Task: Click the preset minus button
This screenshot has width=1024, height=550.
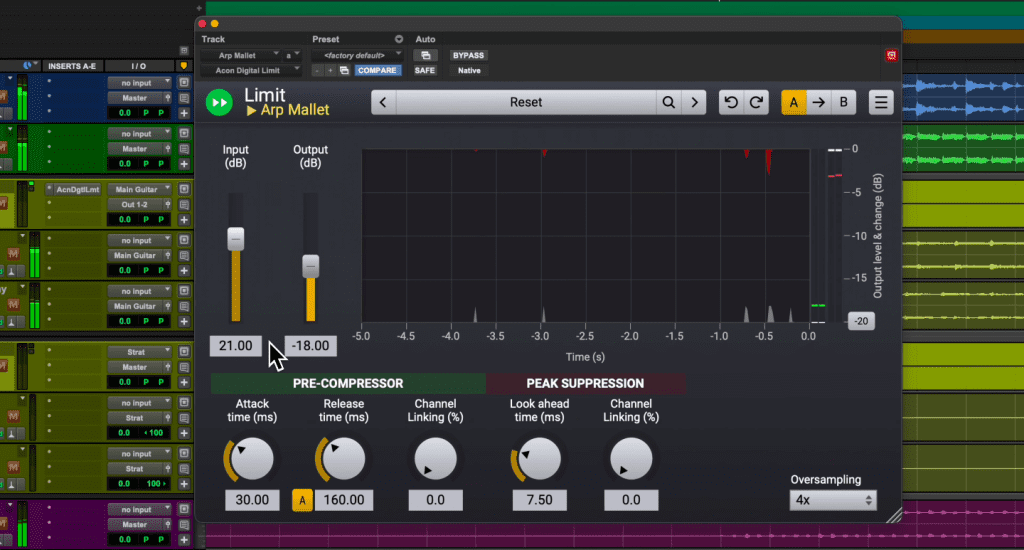Action: 317,71
